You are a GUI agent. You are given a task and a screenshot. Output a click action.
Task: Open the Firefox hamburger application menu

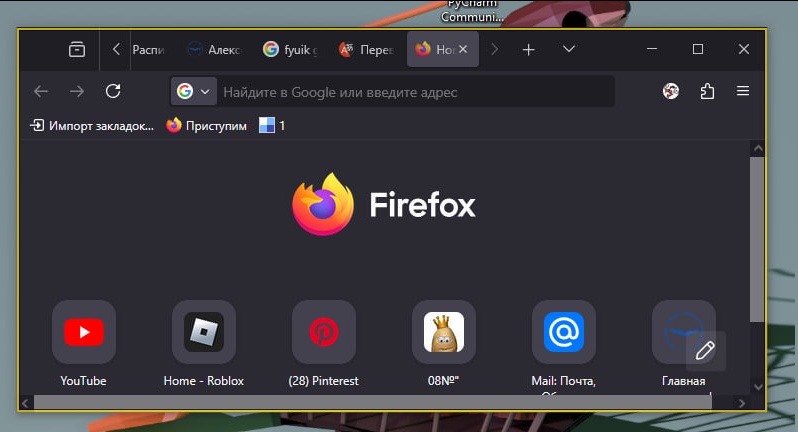743,91
